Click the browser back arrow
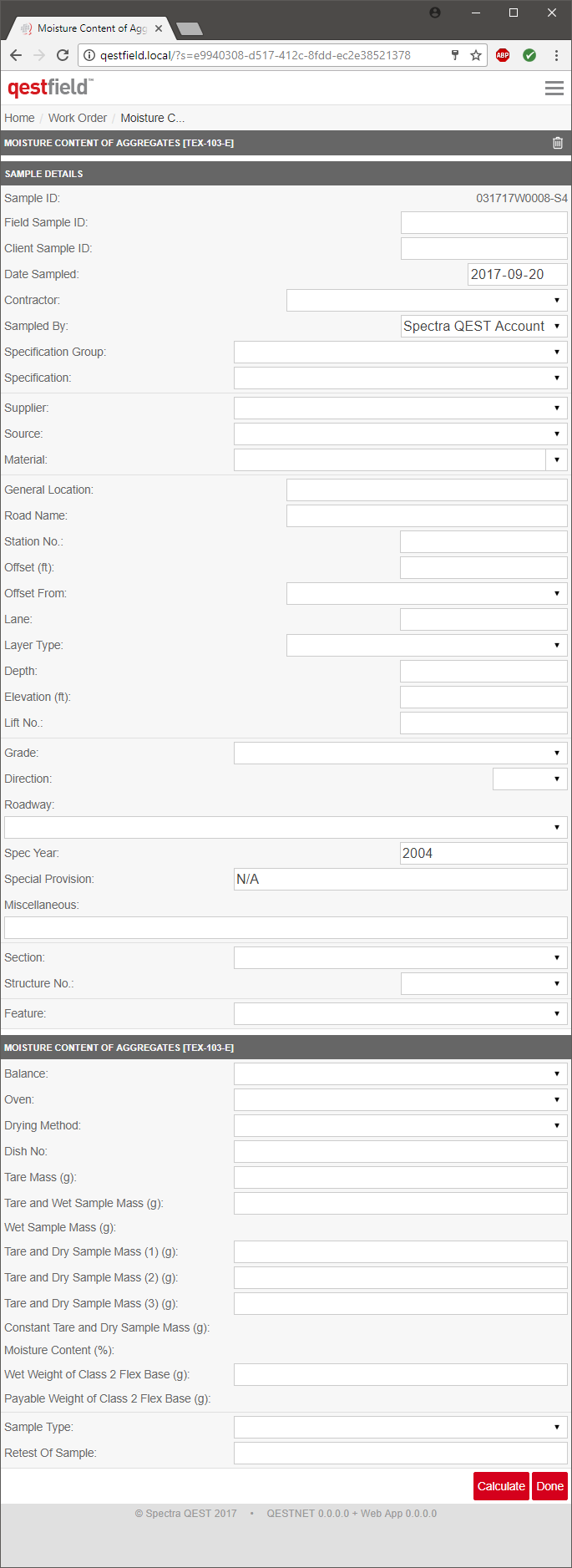Image resolution: width=572 pixels, height=1568 pixels. tap(16, 55)
